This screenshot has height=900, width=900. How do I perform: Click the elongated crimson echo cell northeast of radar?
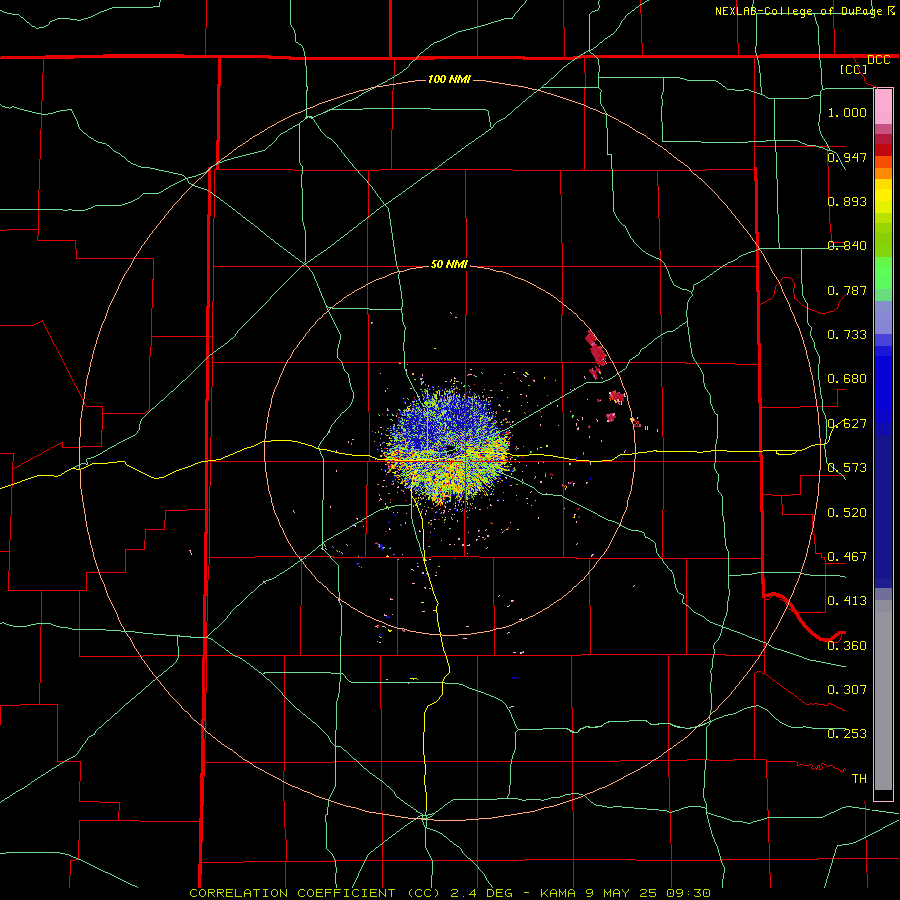click(x=595, y=348)
